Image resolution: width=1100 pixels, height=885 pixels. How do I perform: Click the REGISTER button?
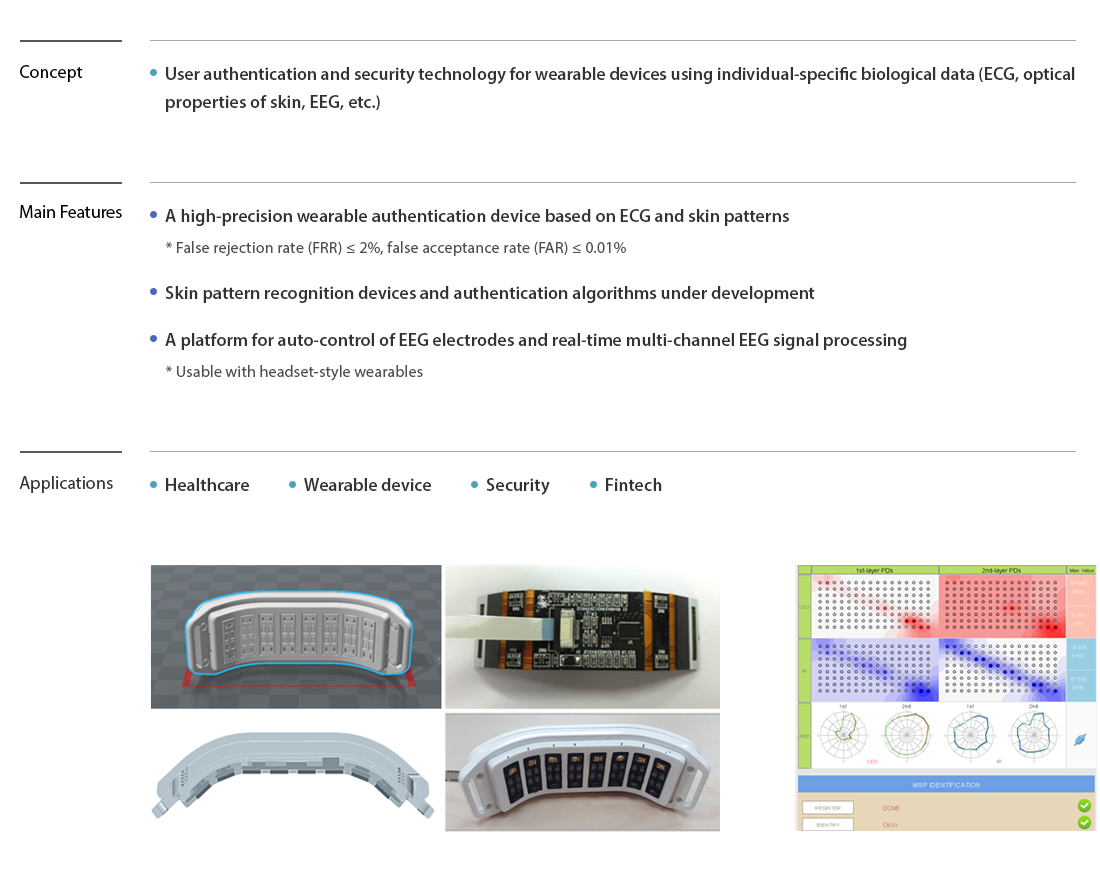[x=827, y=807]
